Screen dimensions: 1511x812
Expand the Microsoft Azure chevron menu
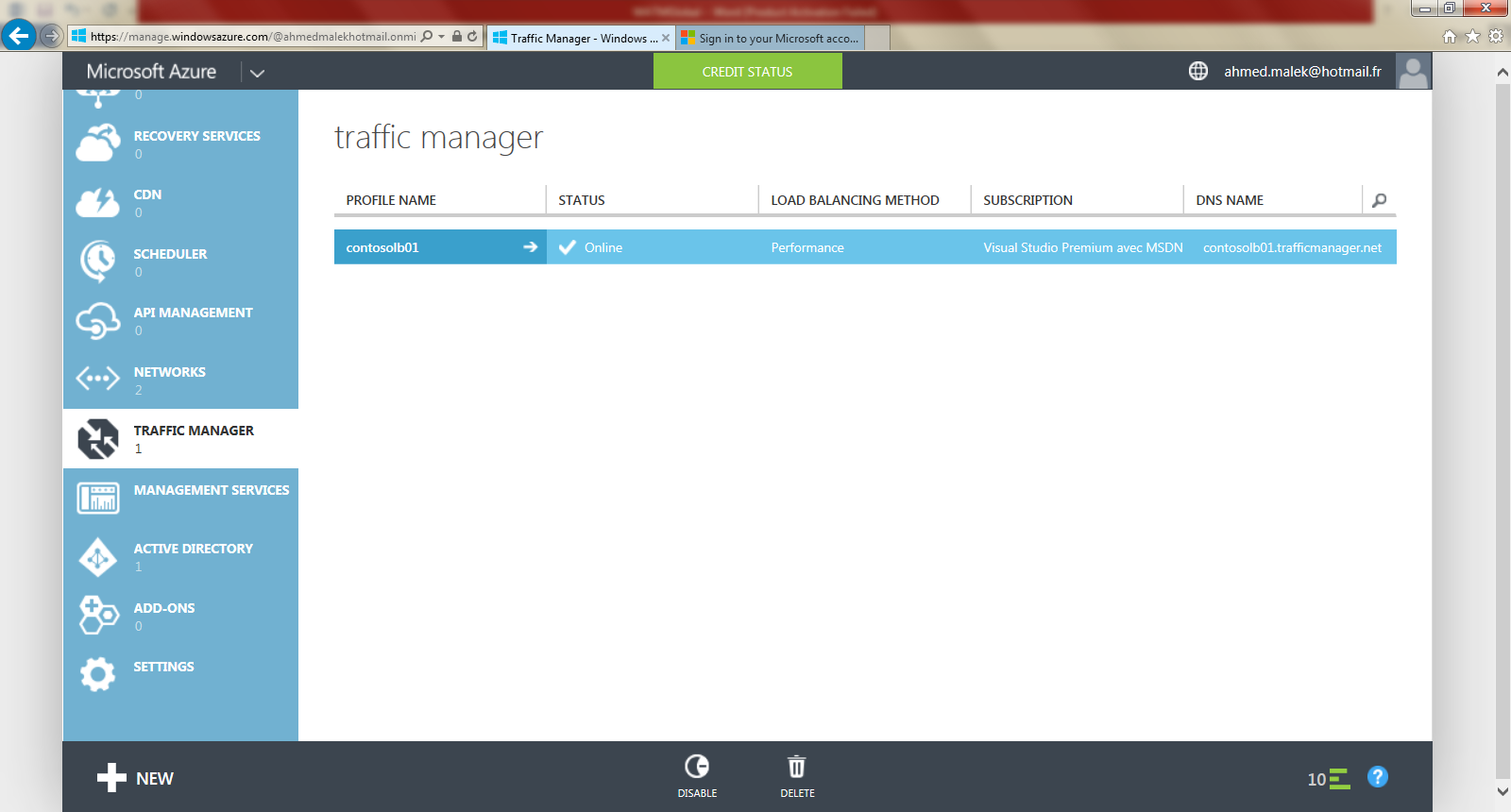[257, 73]
